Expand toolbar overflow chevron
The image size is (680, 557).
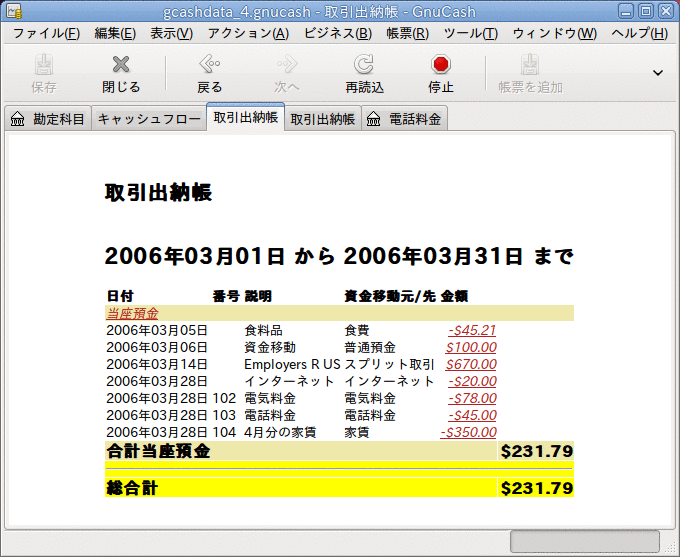658,72
